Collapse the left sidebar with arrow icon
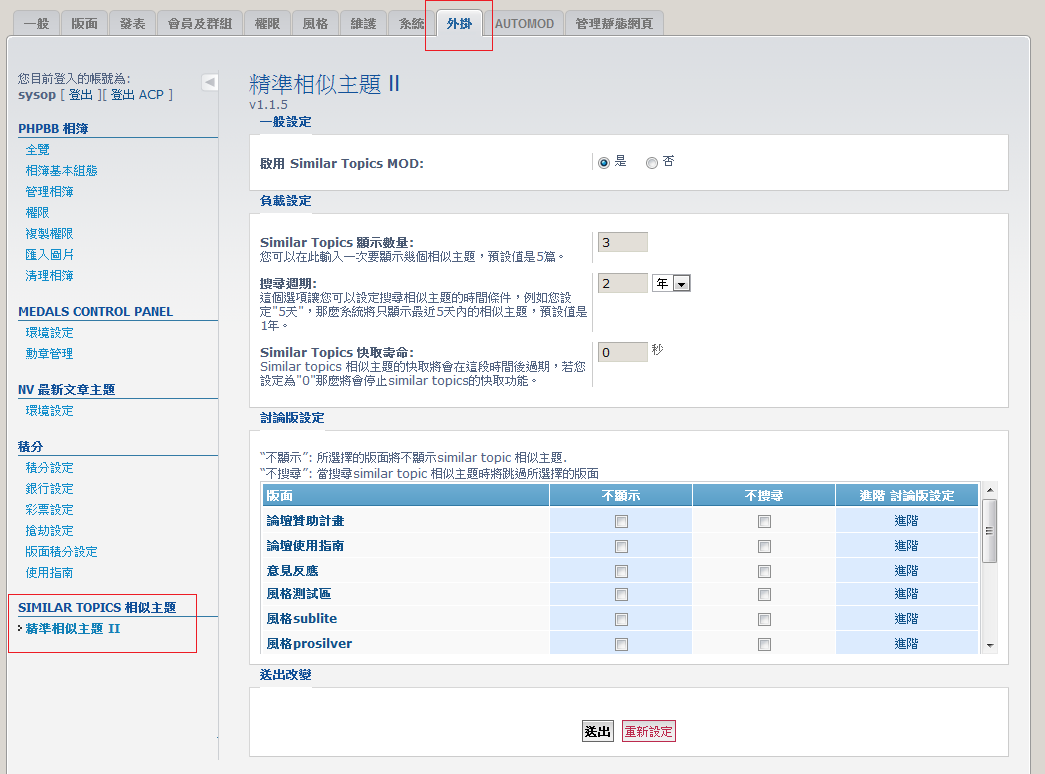 coord(210,82)
